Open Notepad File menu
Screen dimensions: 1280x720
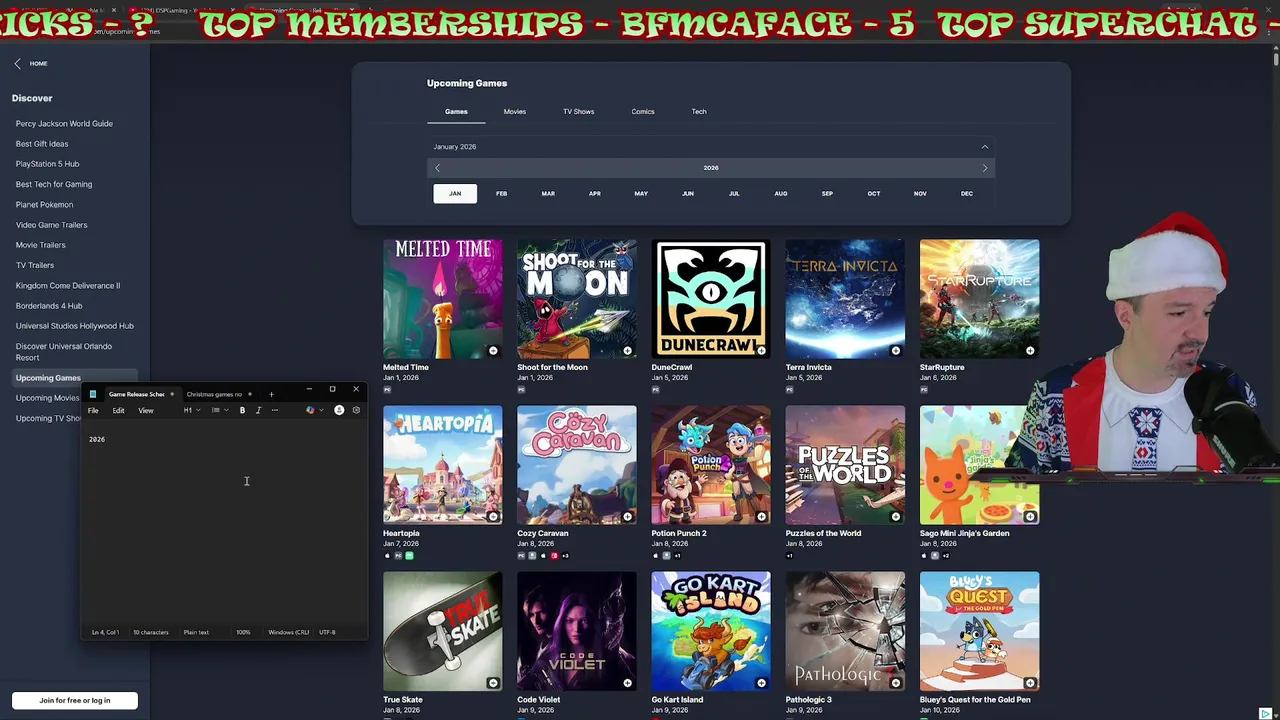[x=93, y=410]
